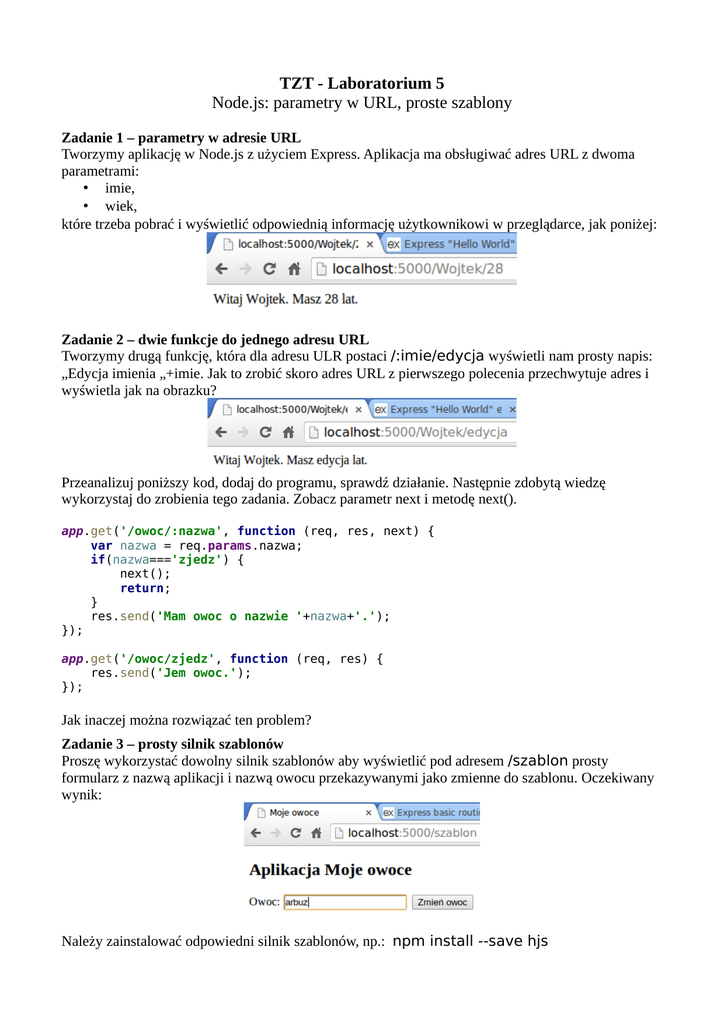Click the back arrow beside localhost:5000/Wojtek/28
724x1024 pixels.
[220, 269]
